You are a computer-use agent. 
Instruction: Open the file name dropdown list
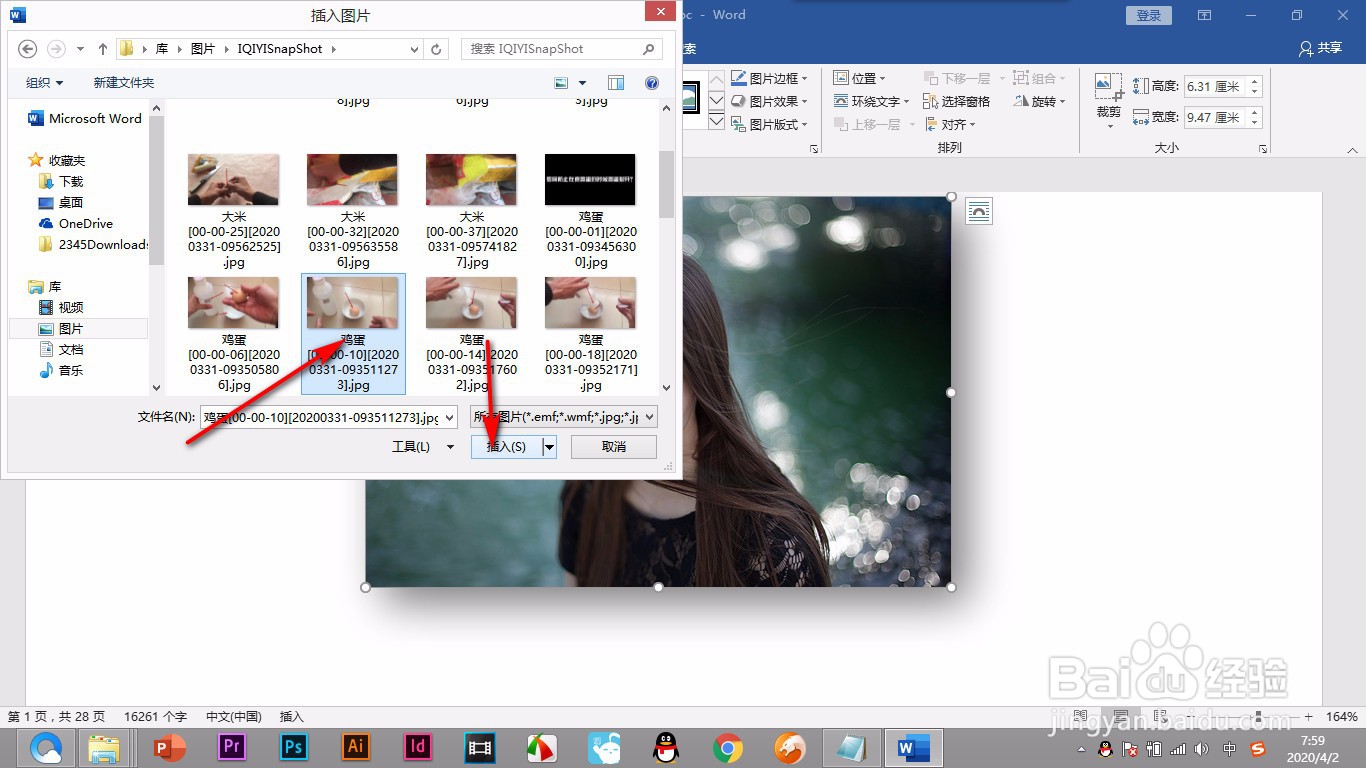[x=449, y=417]
